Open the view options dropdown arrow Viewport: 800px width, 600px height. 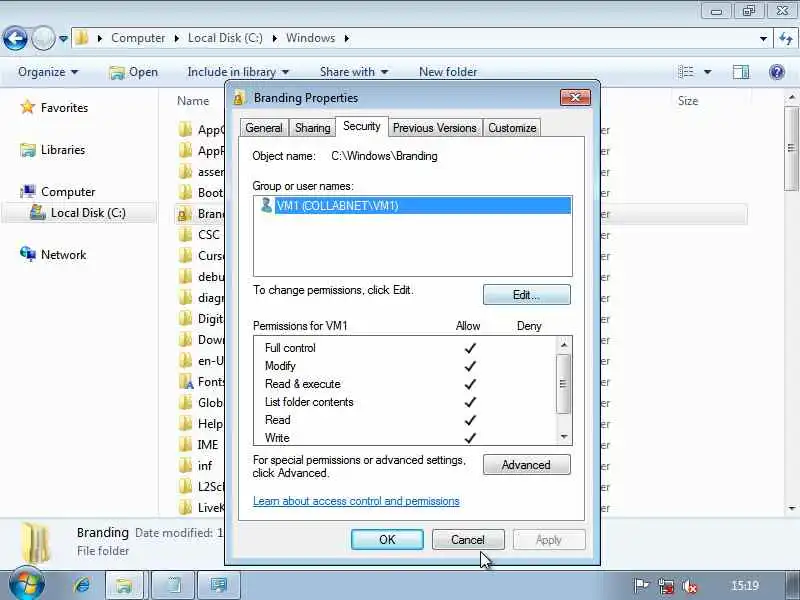(x=708, y=72)
